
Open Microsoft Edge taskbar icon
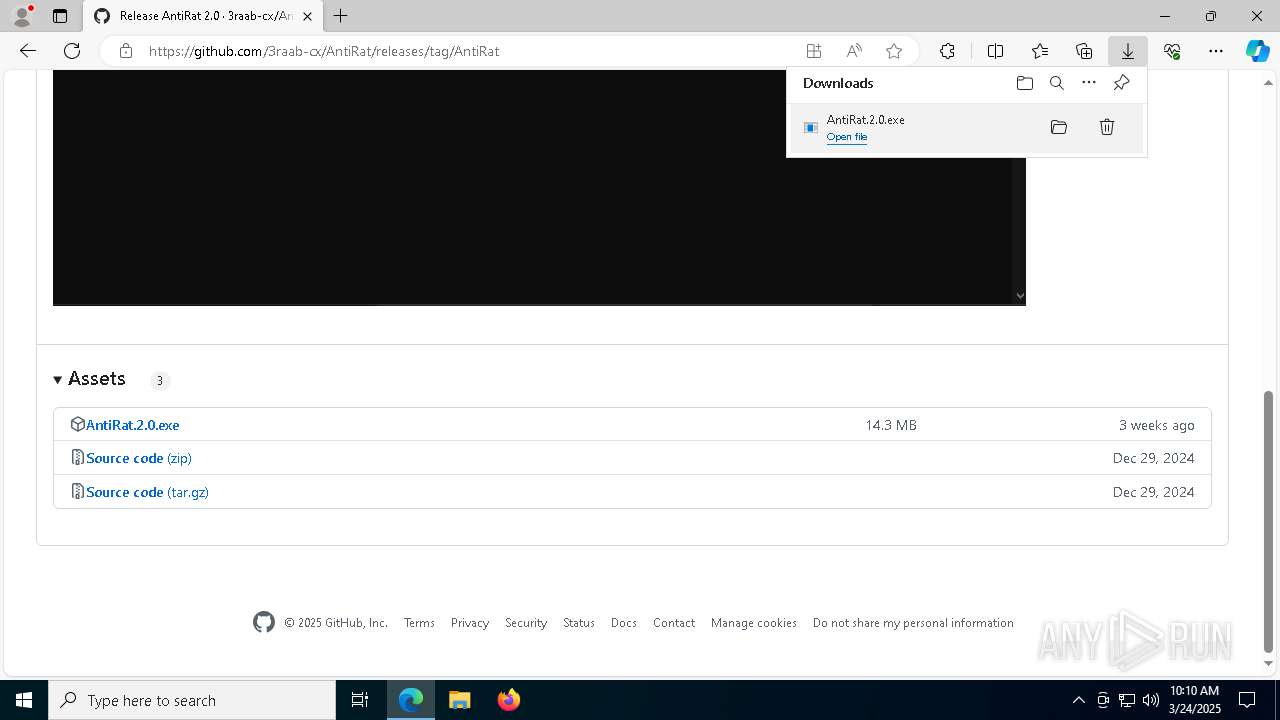(x=411, y=700)
